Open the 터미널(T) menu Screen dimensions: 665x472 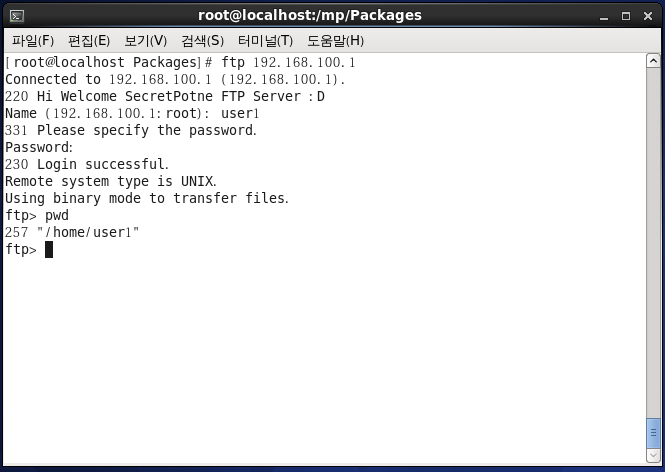pos(265,41)
